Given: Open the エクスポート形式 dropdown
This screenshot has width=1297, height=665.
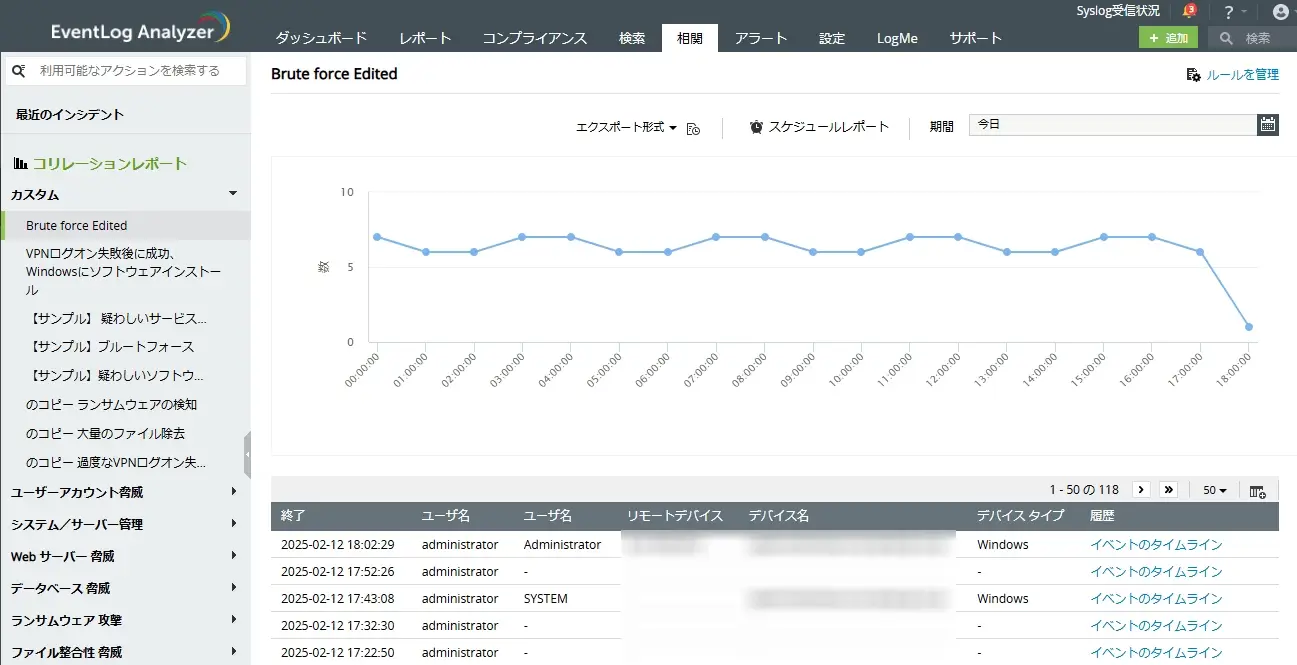Looking at the screenshot, I should [x=626, y=127].
